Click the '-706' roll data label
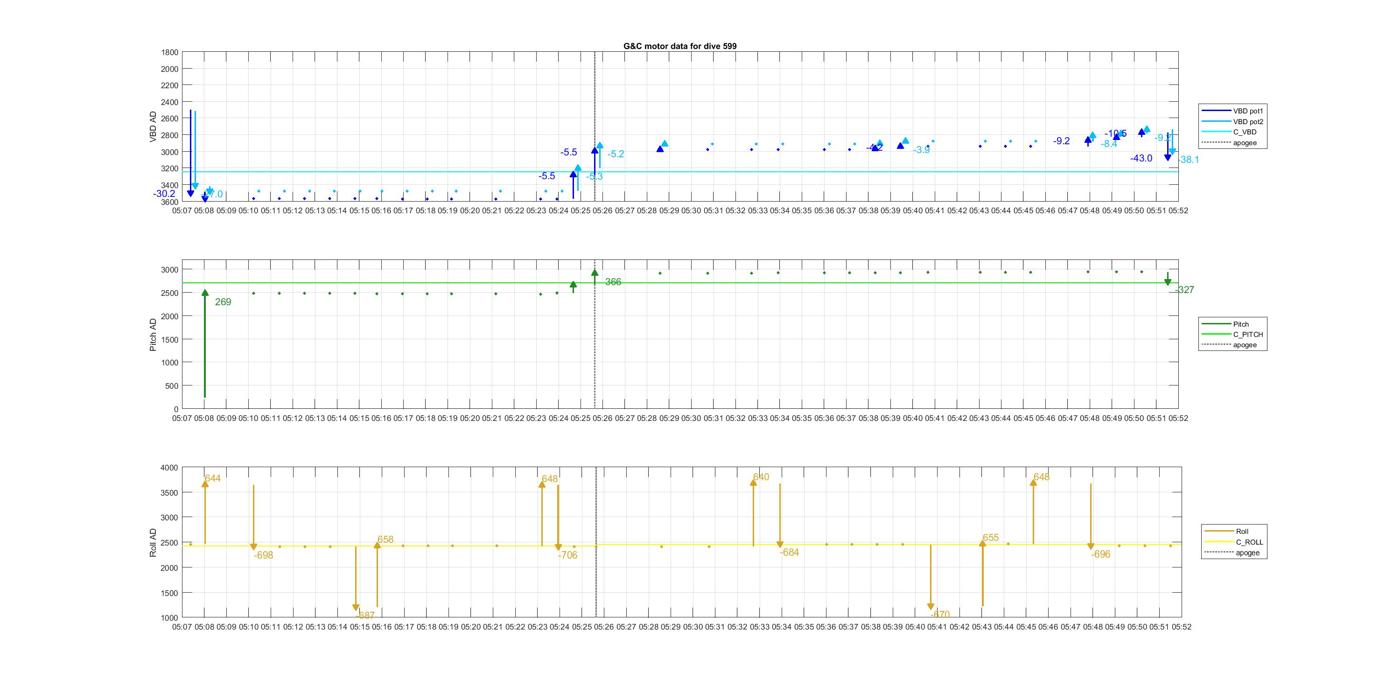Image resolution: width=1400 pixels, height=693 pixels. pos(568,555)
